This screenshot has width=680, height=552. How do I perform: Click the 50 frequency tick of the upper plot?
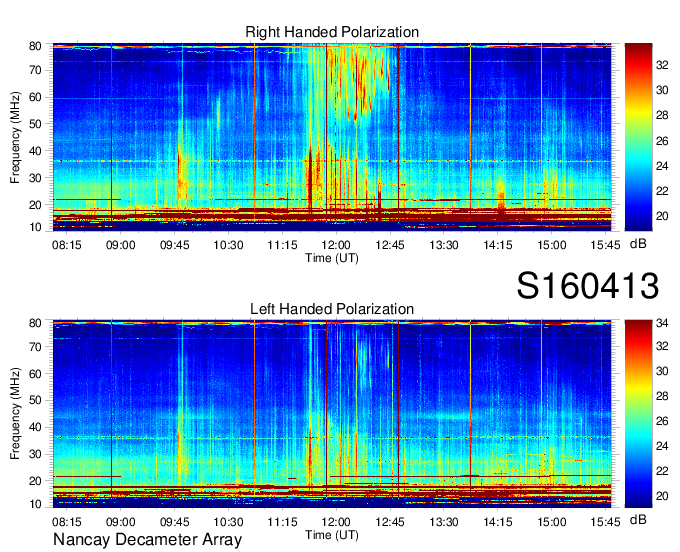tap(35, 124)
